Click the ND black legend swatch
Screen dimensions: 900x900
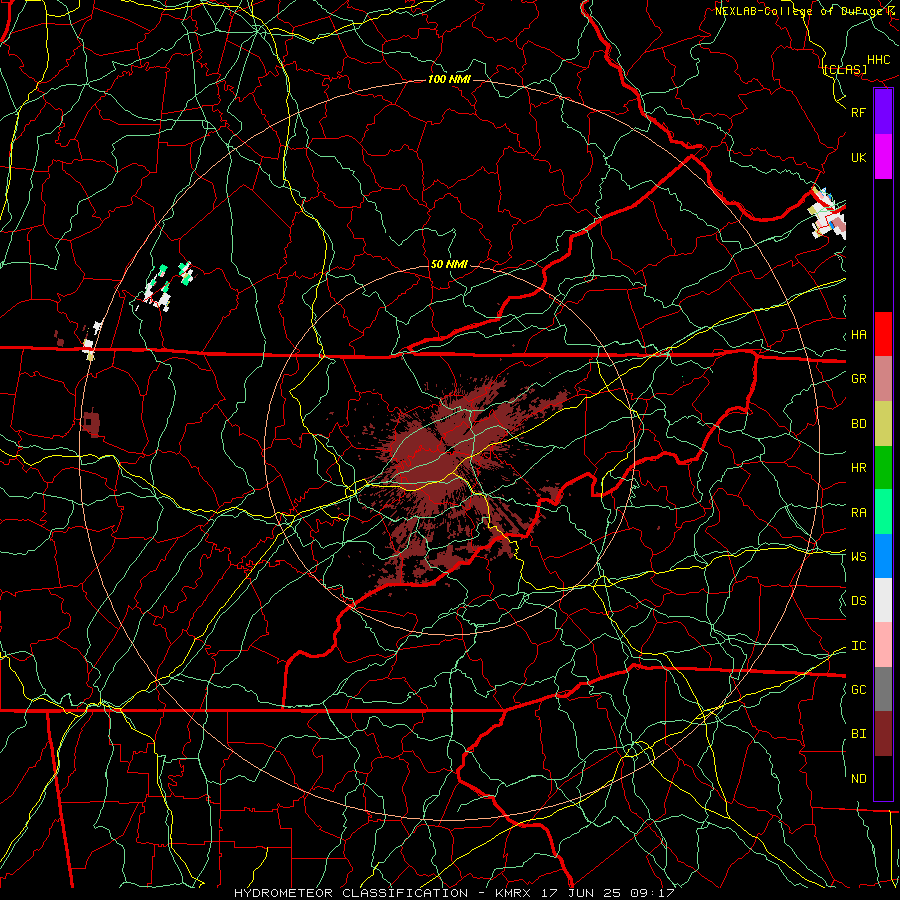(x=883, y=778)
